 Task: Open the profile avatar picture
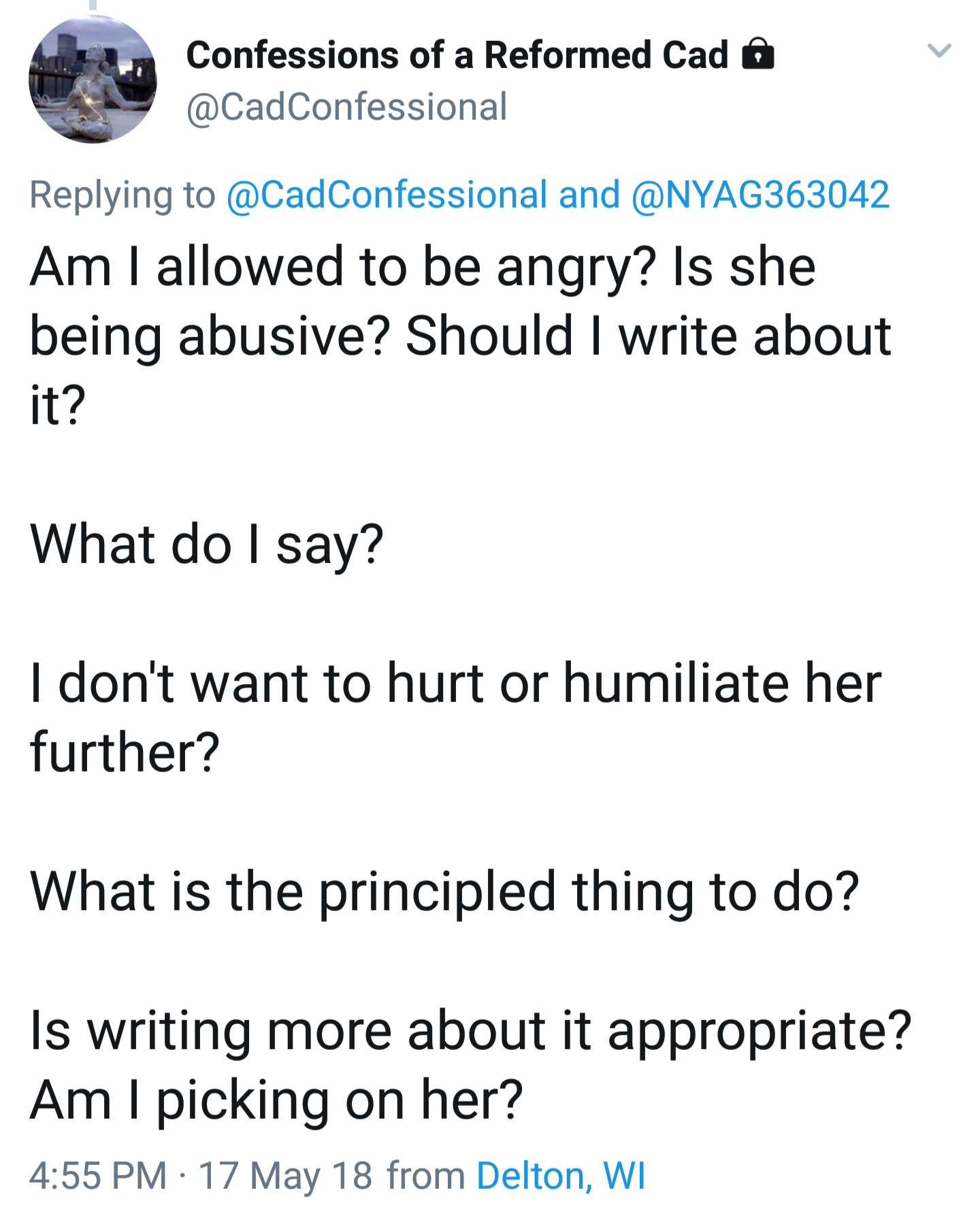pyautogui.click(x=93, y=80)
